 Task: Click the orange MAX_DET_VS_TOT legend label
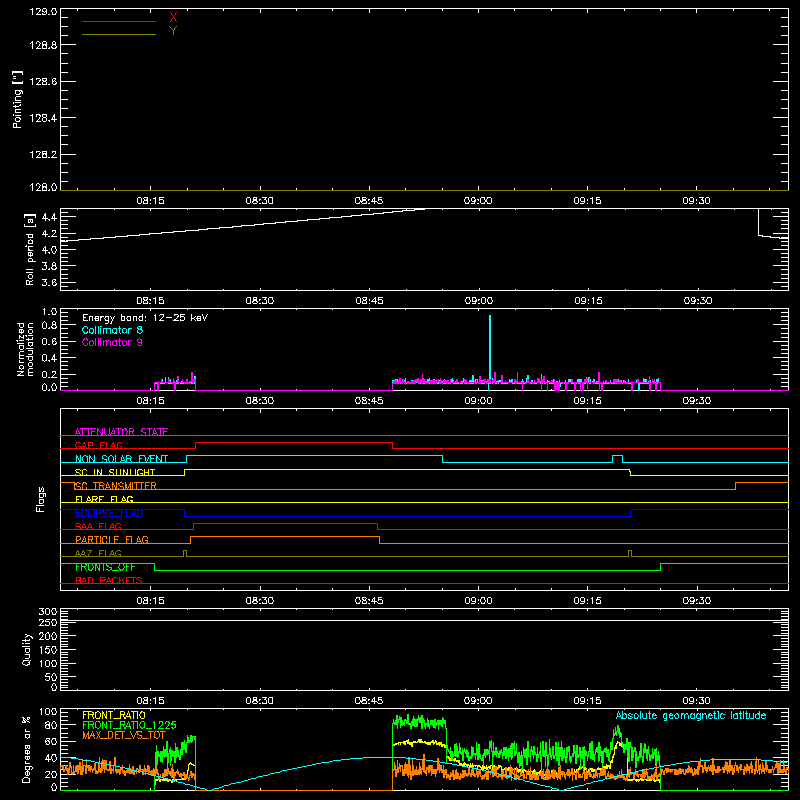click(124, 735)
